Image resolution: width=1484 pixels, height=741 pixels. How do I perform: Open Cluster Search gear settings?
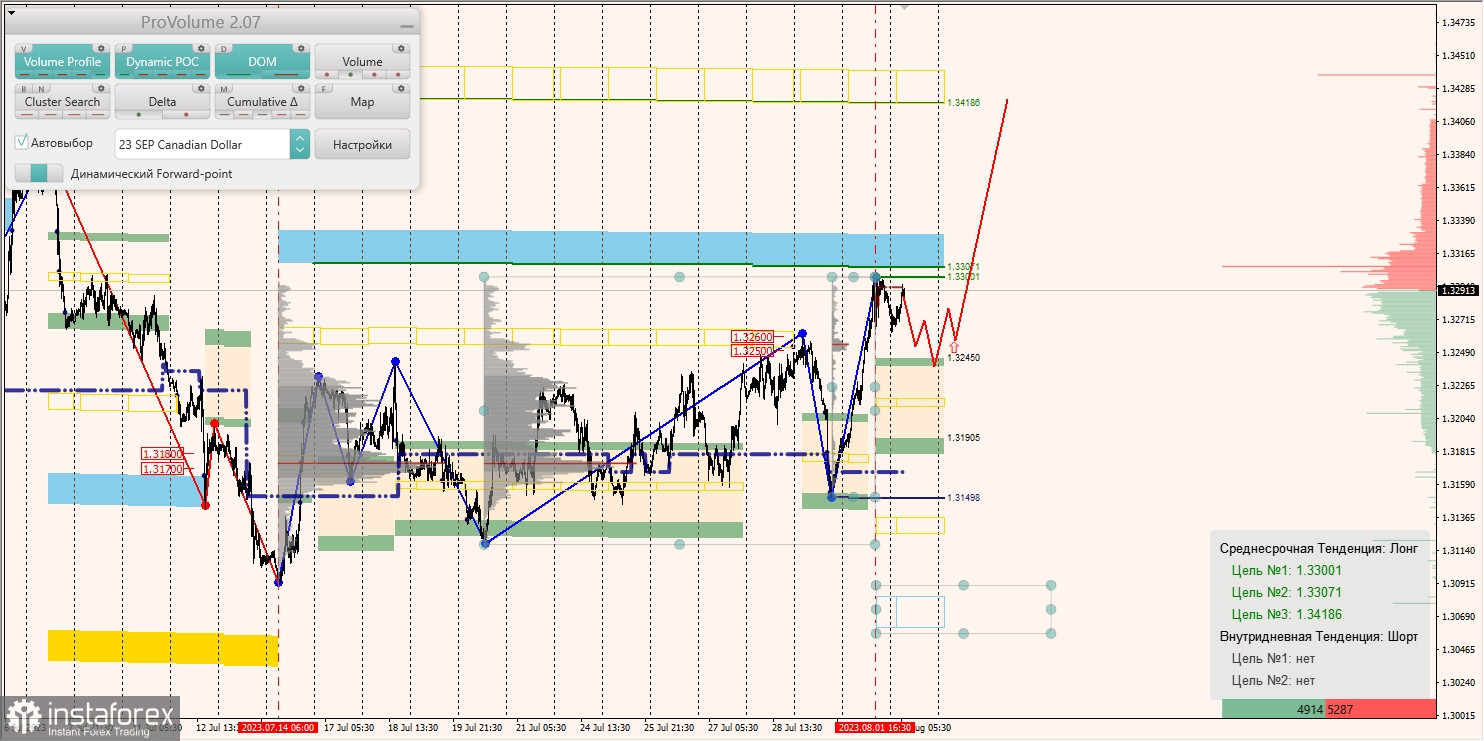coord(101,88)
